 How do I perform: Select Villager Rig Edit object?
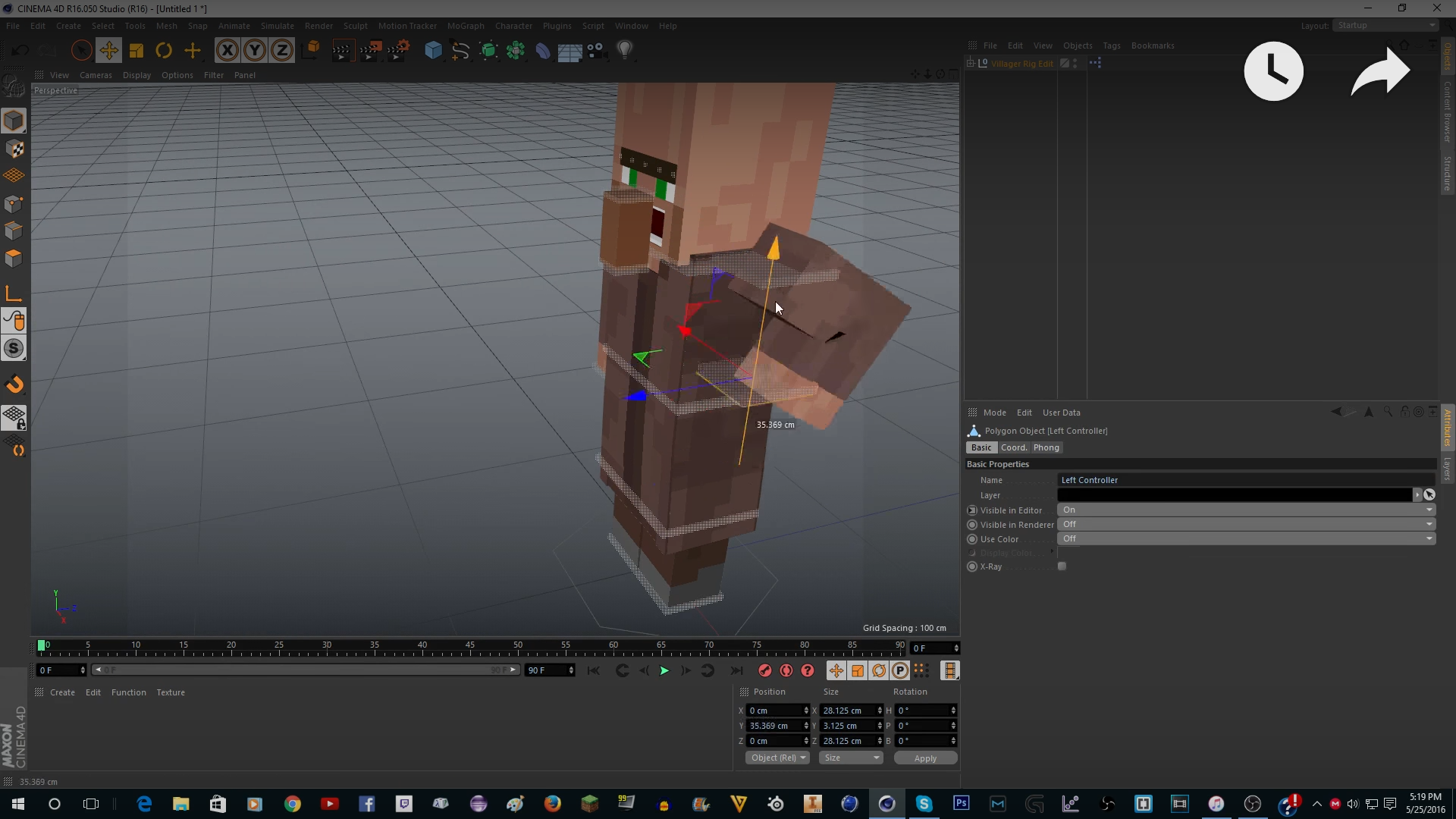[x=1021, y=64]
